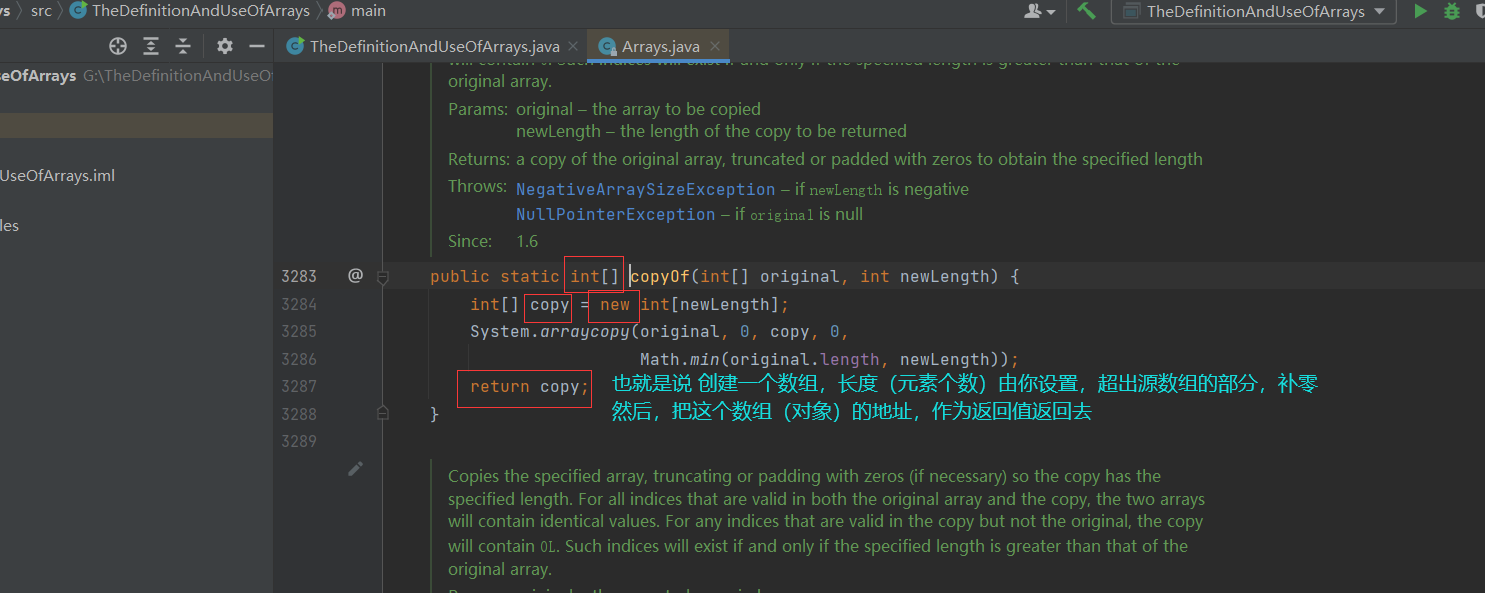Click 'Copies the specified array' doc paragraph

coord(826,522)
